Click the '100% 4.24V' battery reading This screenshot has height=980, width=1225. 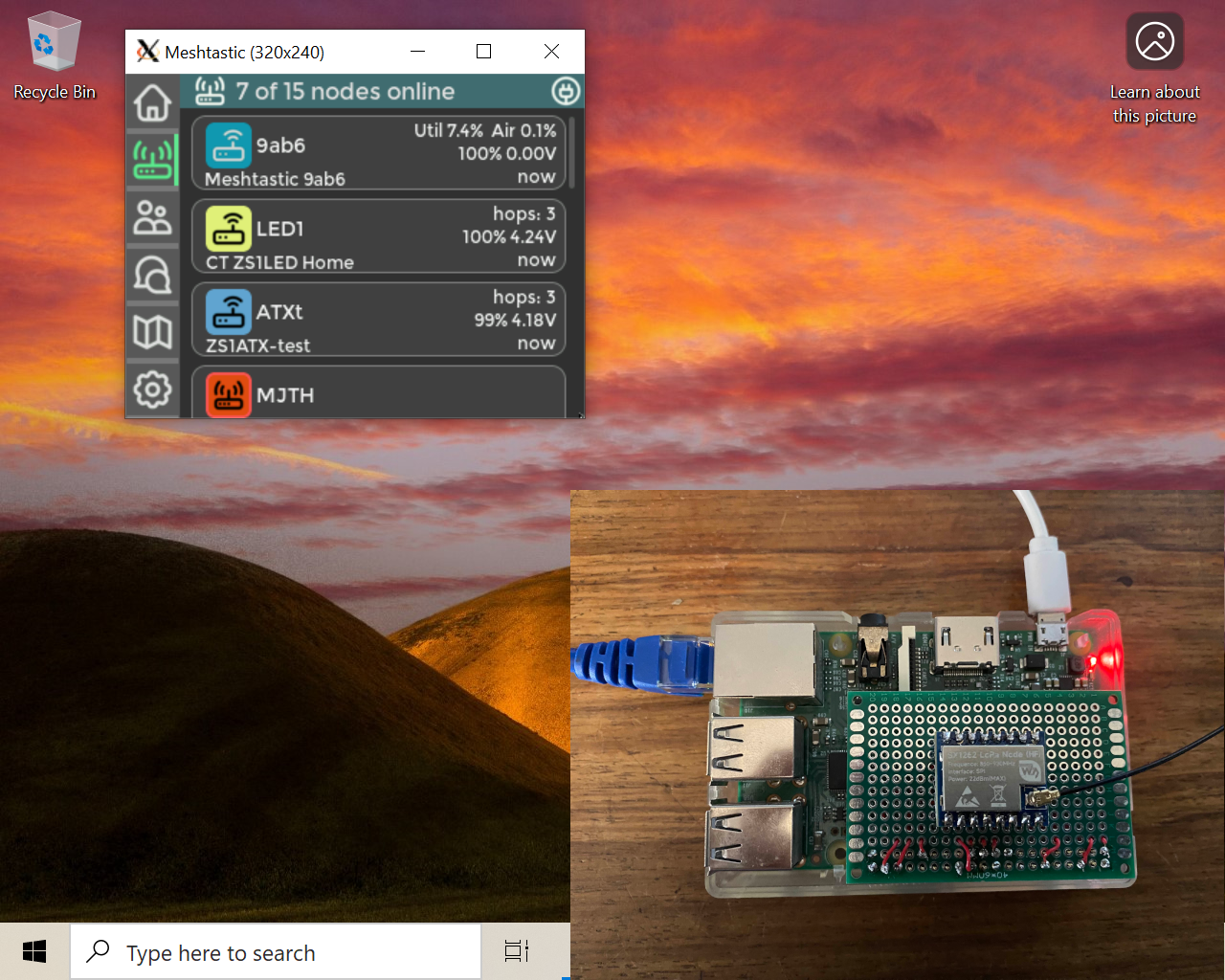[x=508, y=236]
